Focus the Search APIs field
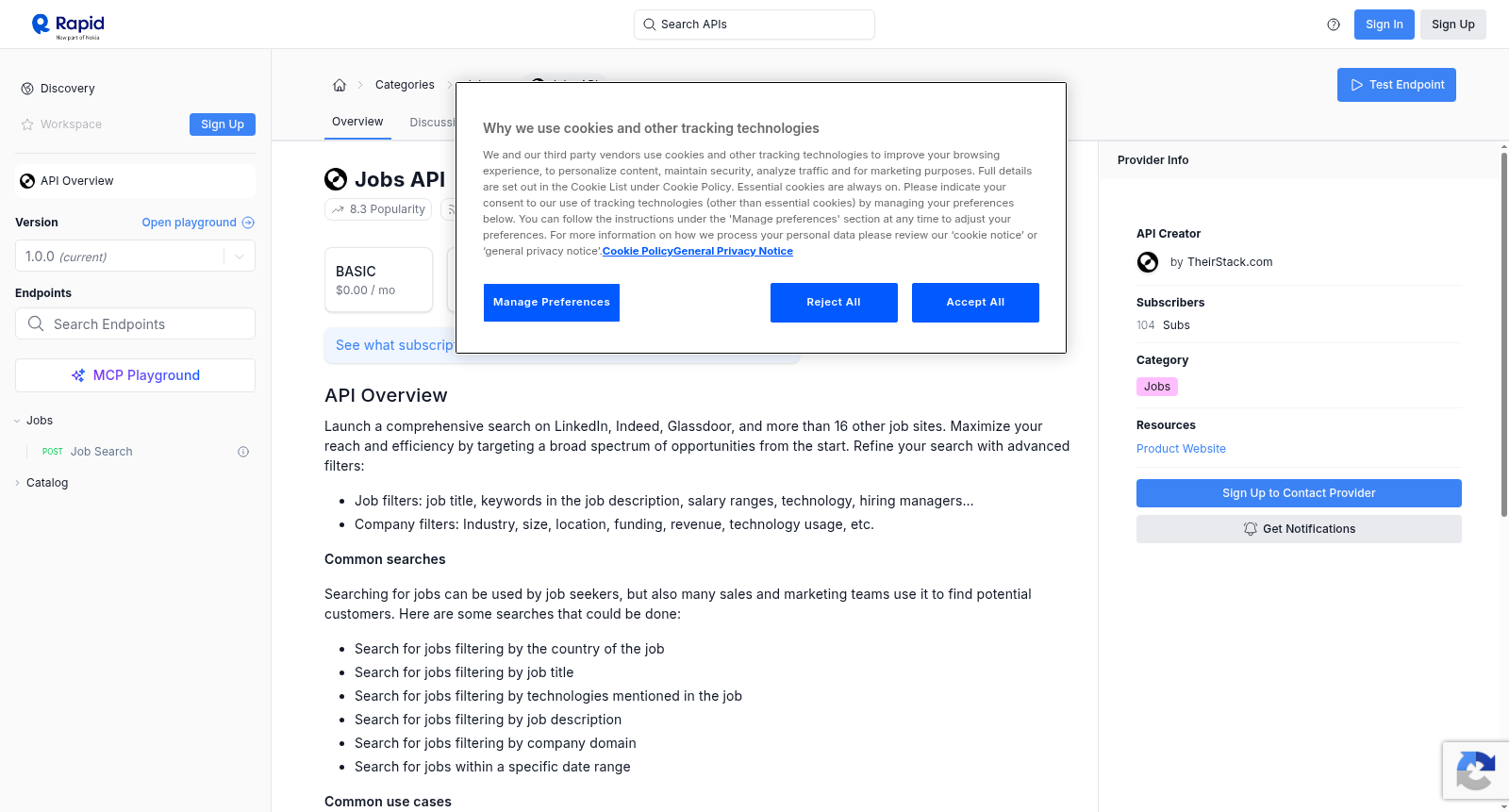The image size is (1509, 812). click(754, 25)
